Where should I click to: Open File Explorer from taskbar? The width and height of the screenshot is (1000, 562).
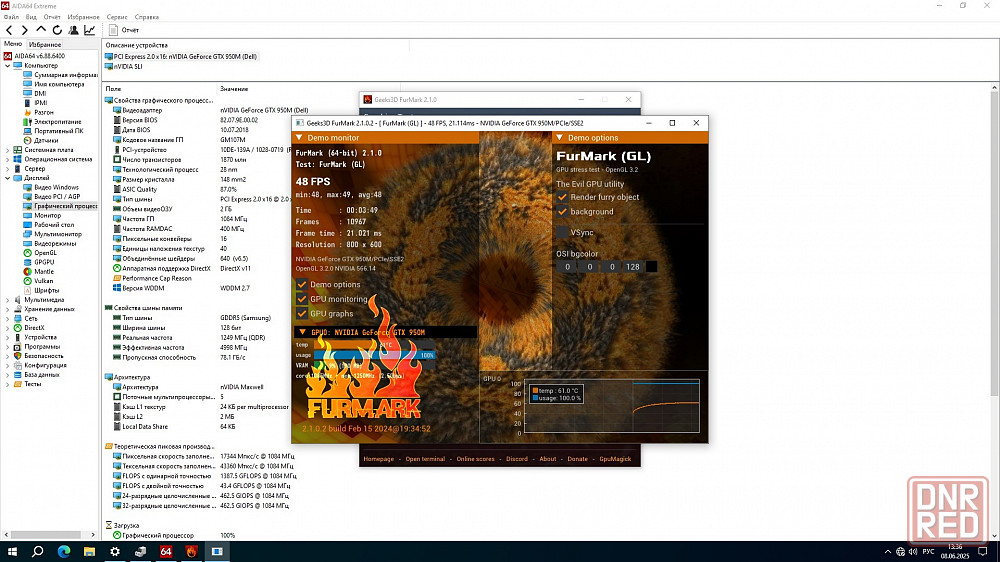coord(89,552)
